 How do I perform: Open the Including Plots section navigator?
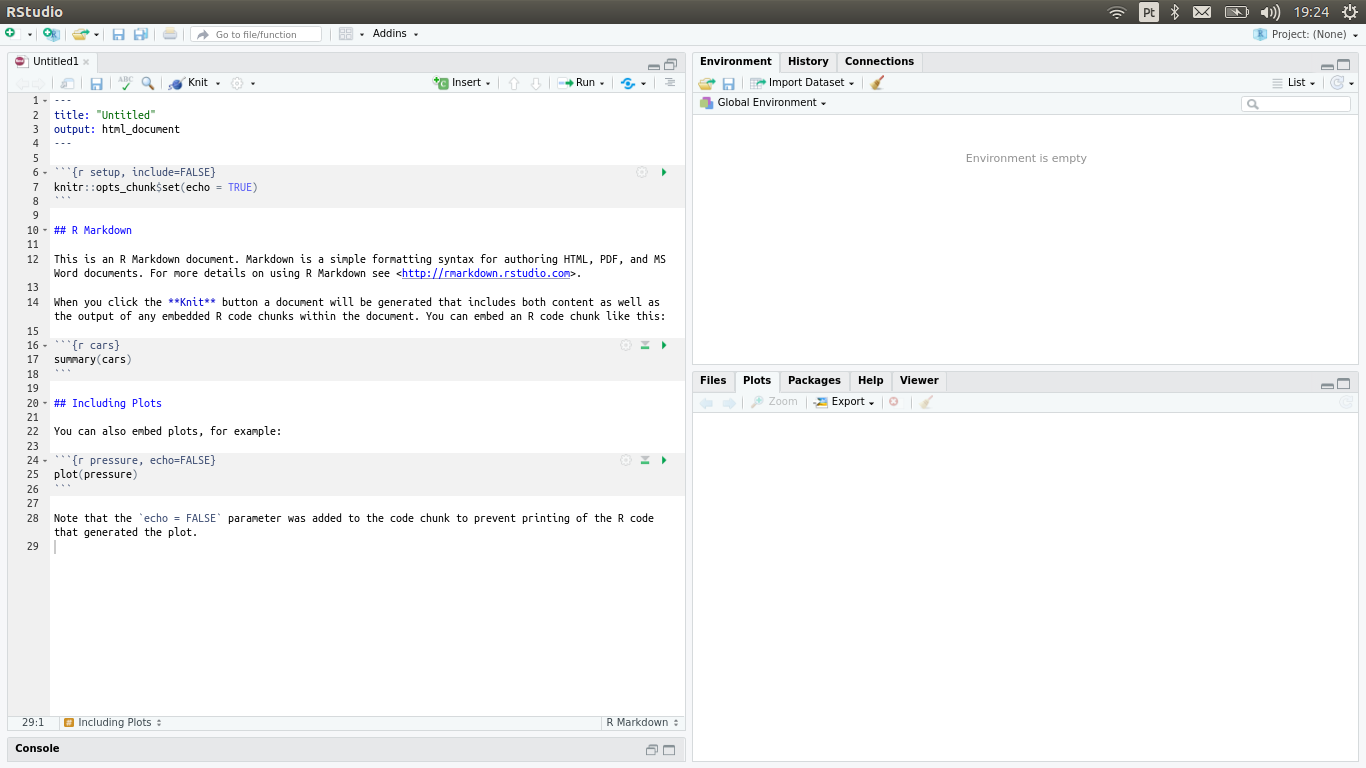pos(111,722)
